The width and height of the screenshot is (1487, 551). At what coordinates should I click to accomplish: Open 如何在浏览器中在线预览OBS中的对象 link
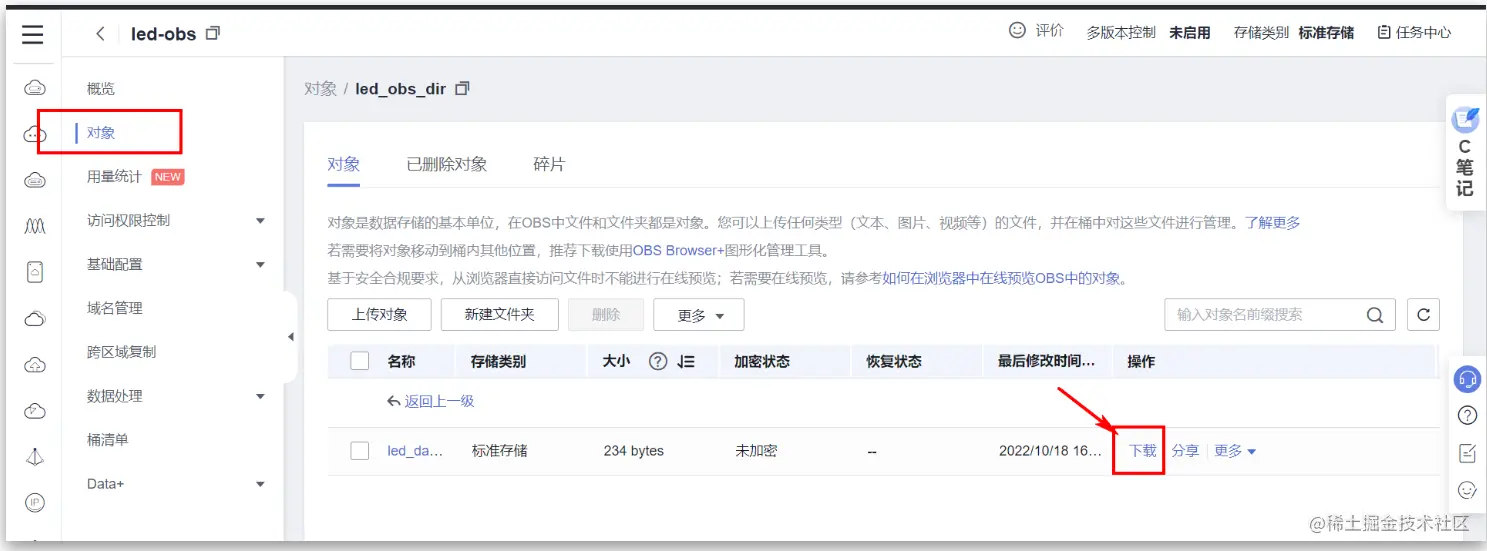1001,278
